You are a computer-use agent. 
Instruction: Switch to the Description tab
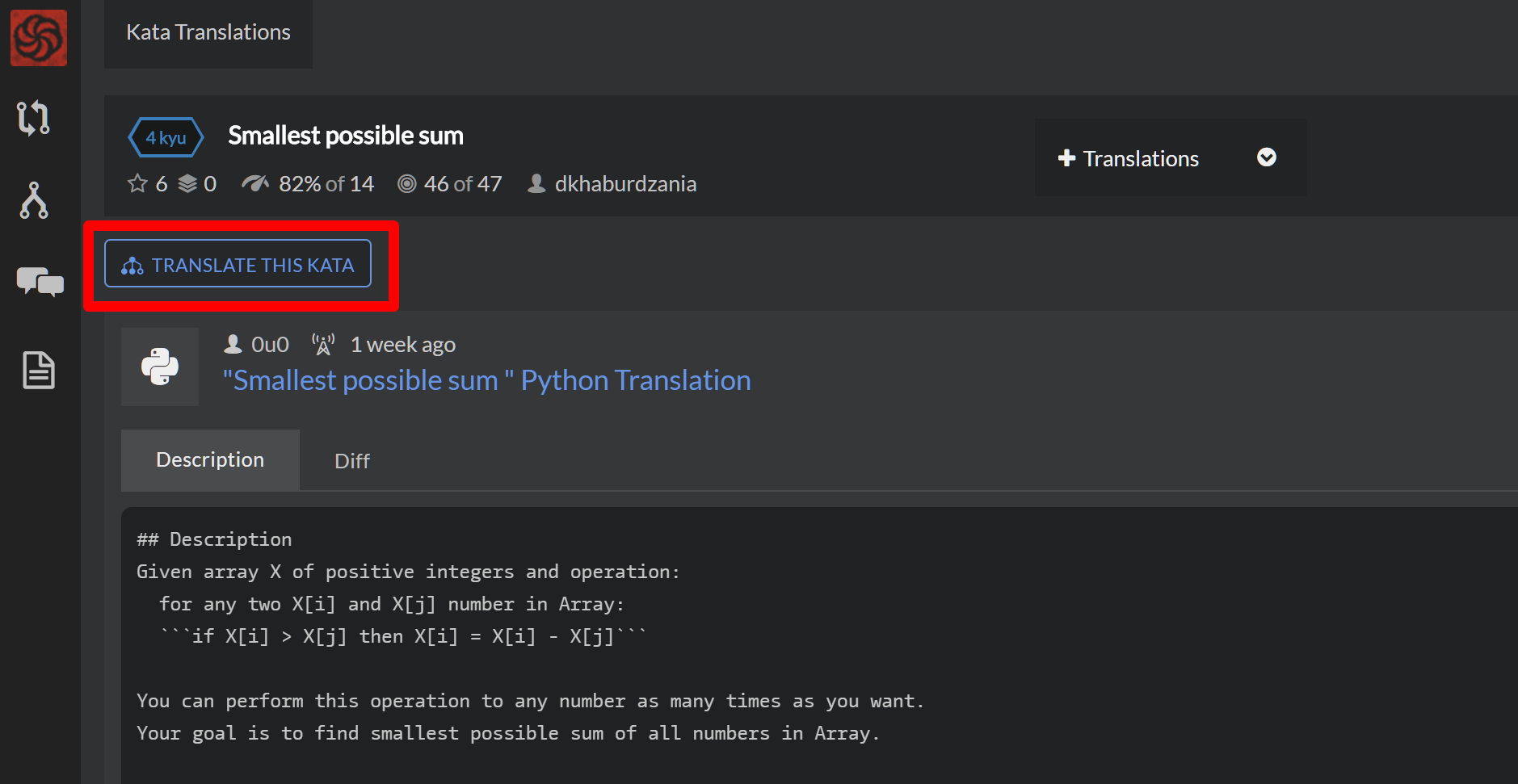(210, 459)
